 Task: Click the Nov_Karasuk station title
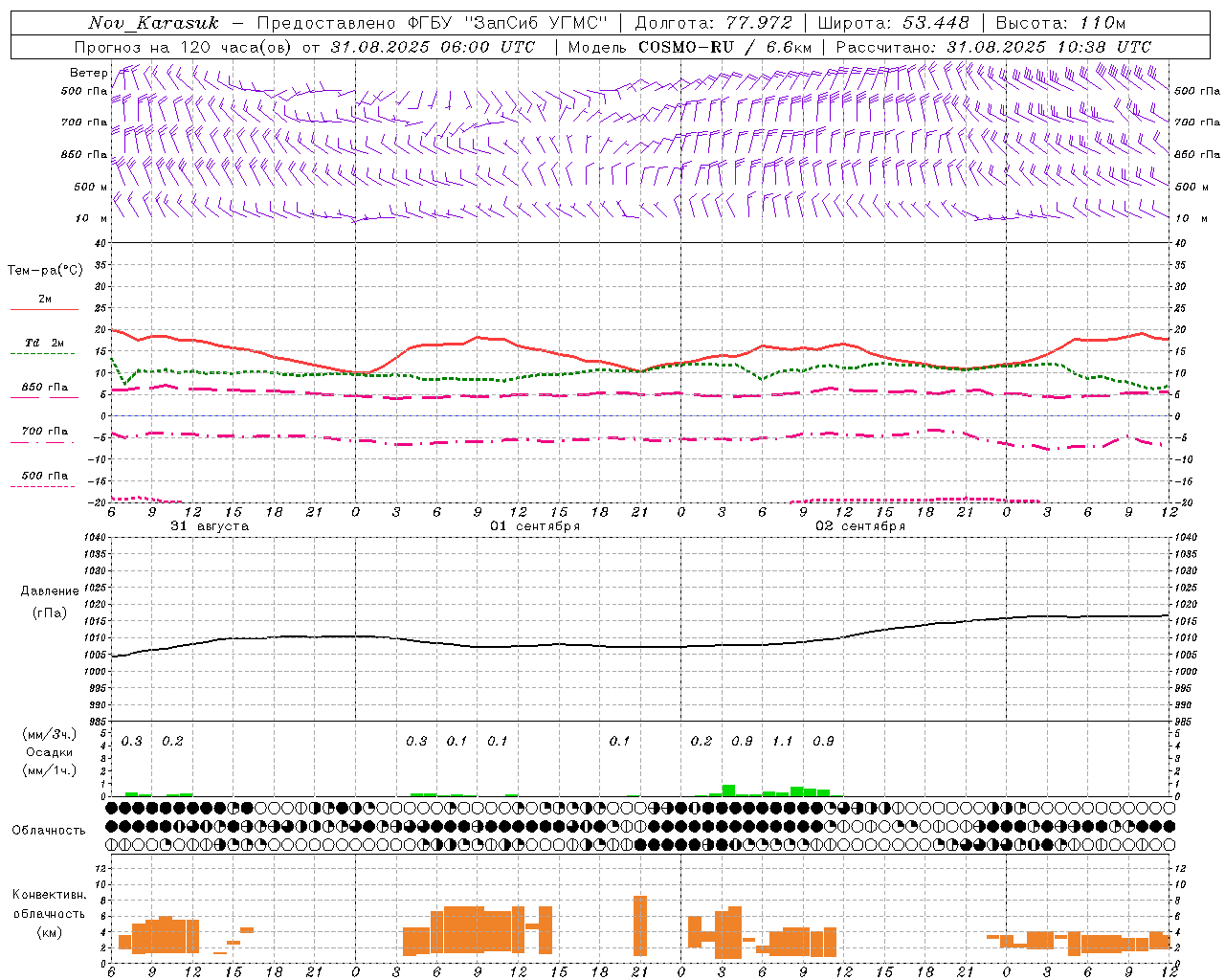pyautogui.click(x=153, y=23)
